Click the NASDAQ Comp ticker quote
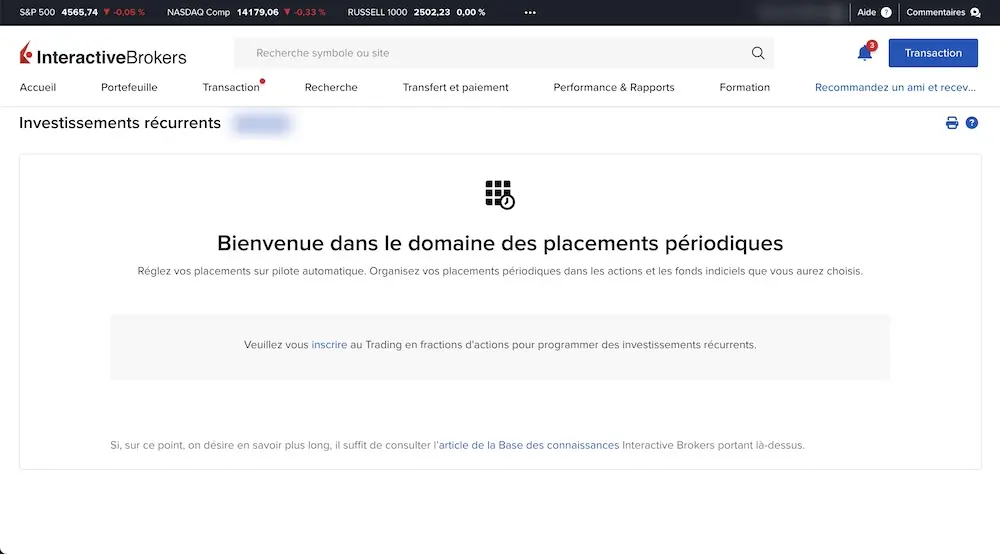The width and height of the screenshot is (1000, 554). pos(246,12)
